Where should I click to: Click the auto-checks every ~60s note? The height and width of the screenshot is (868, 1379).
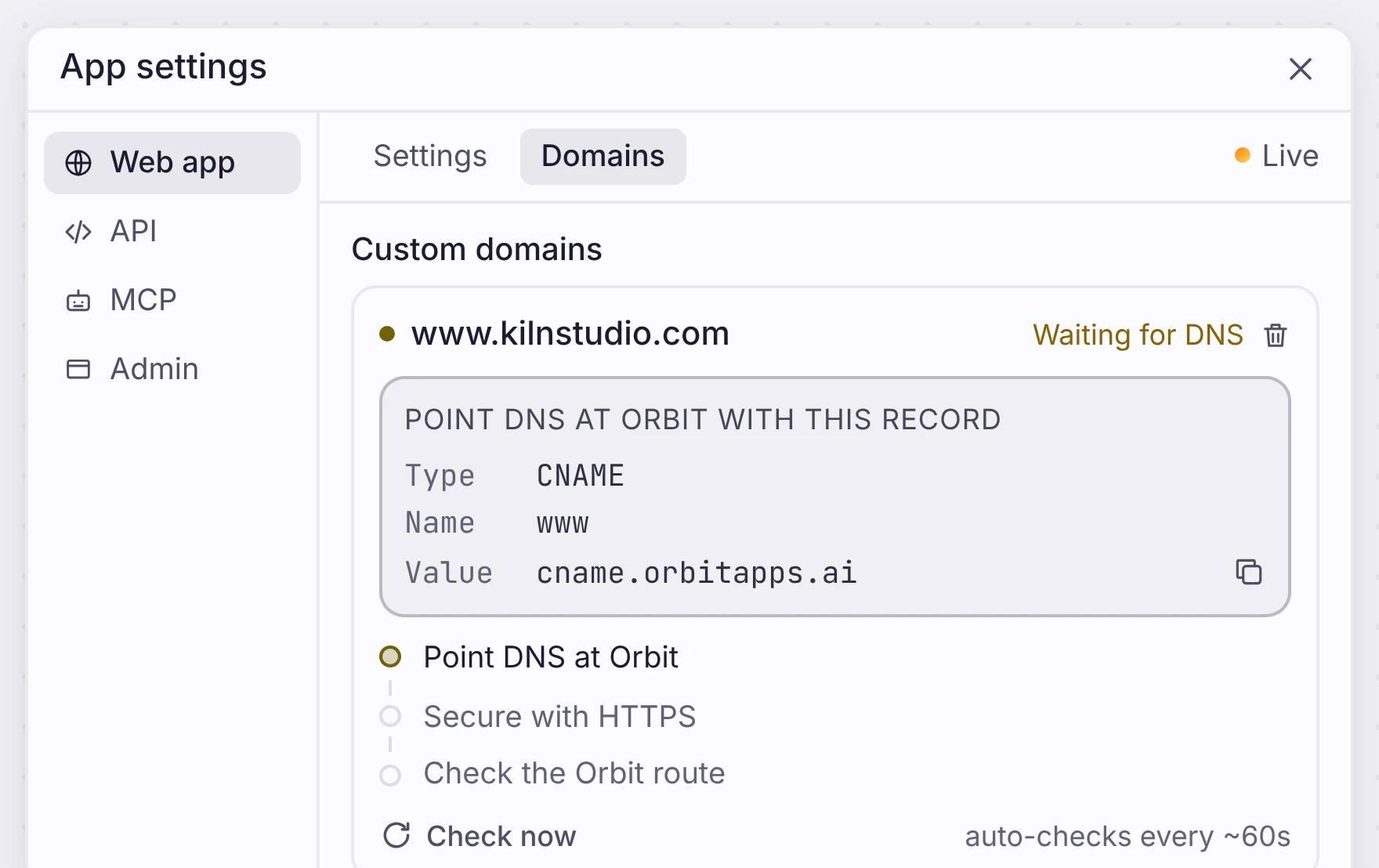coord(1127,837)
